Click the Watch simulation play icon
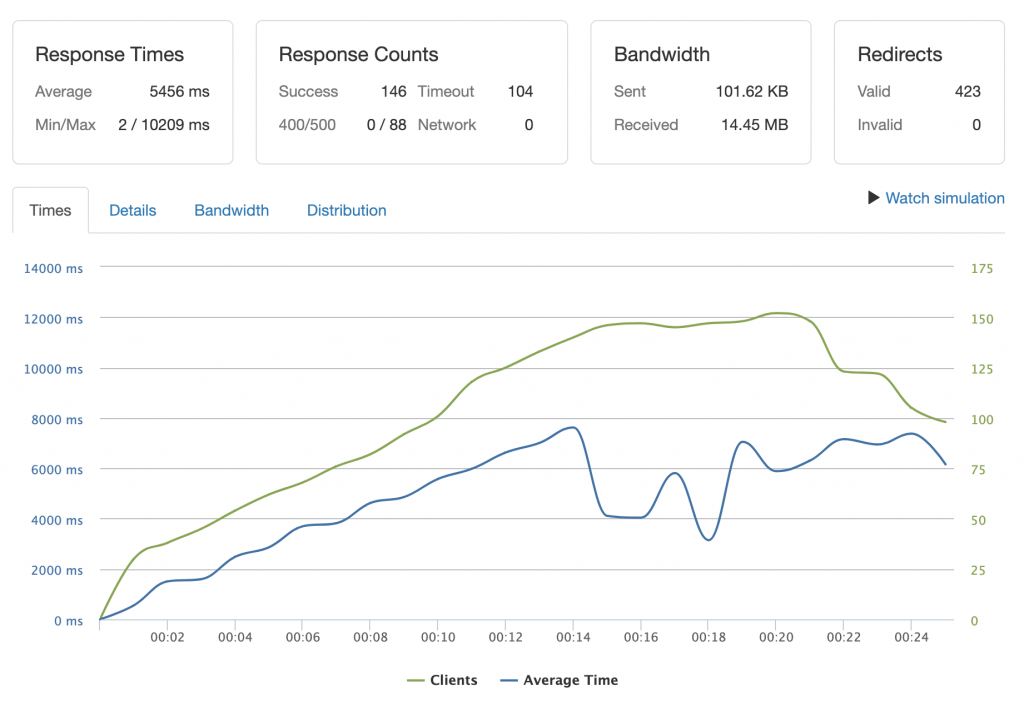 [874, 197]
